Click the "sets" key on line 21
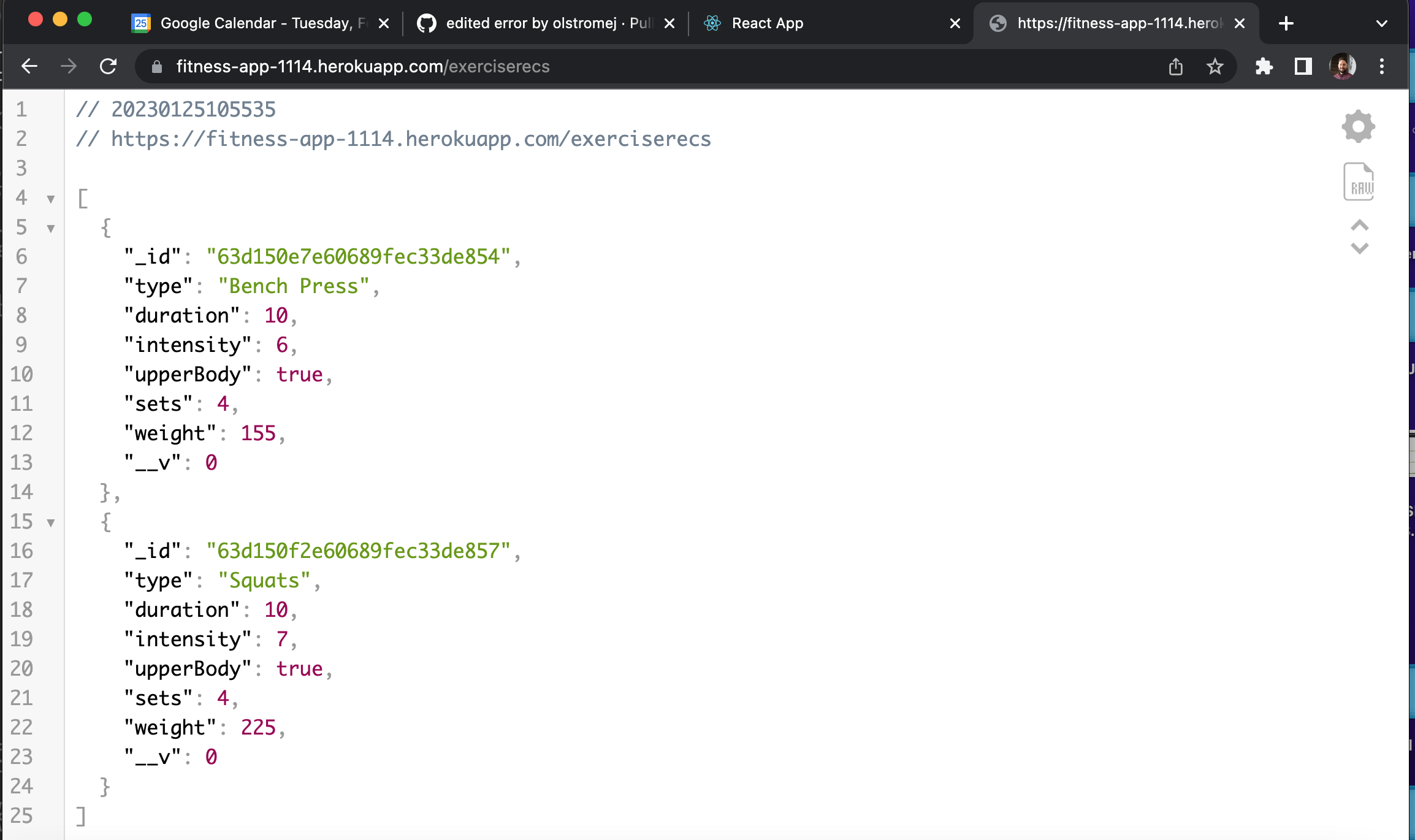Image resolution: width=1415 pixels, height=840 pixels. click(159, 698)
